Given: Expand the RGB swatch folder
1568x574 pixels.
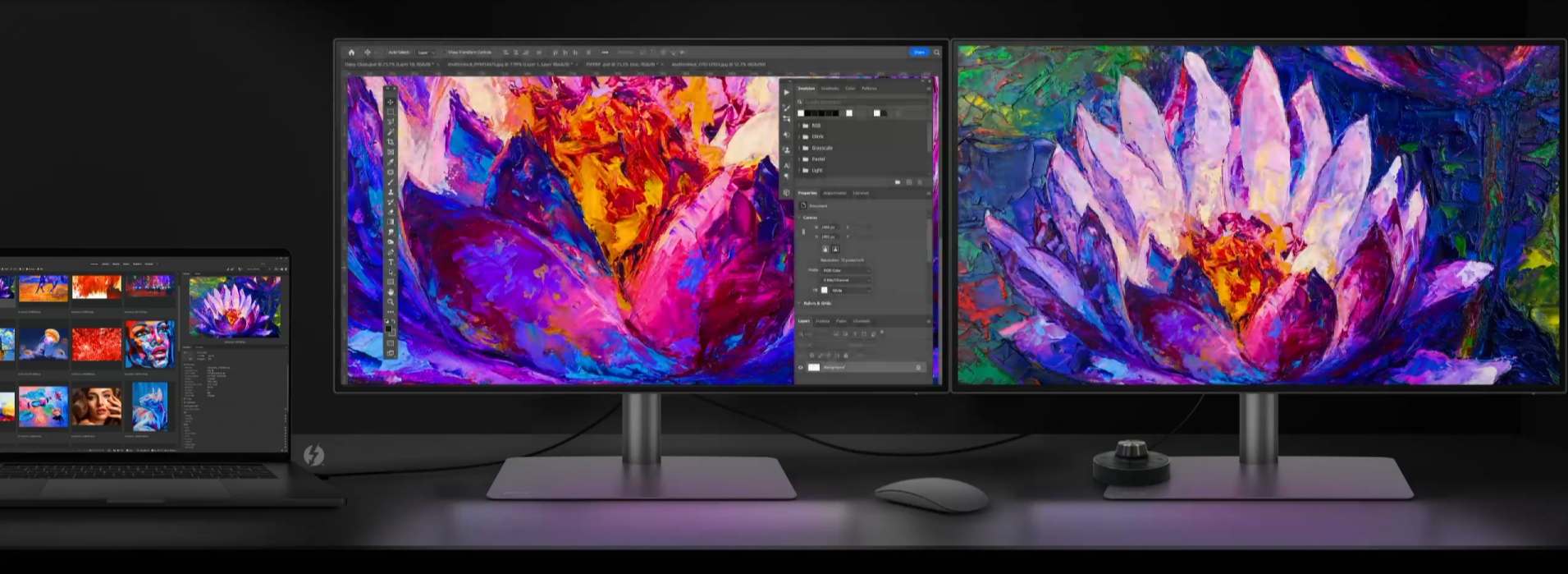Looking at the screenshot, I should (x=799, y=126).
